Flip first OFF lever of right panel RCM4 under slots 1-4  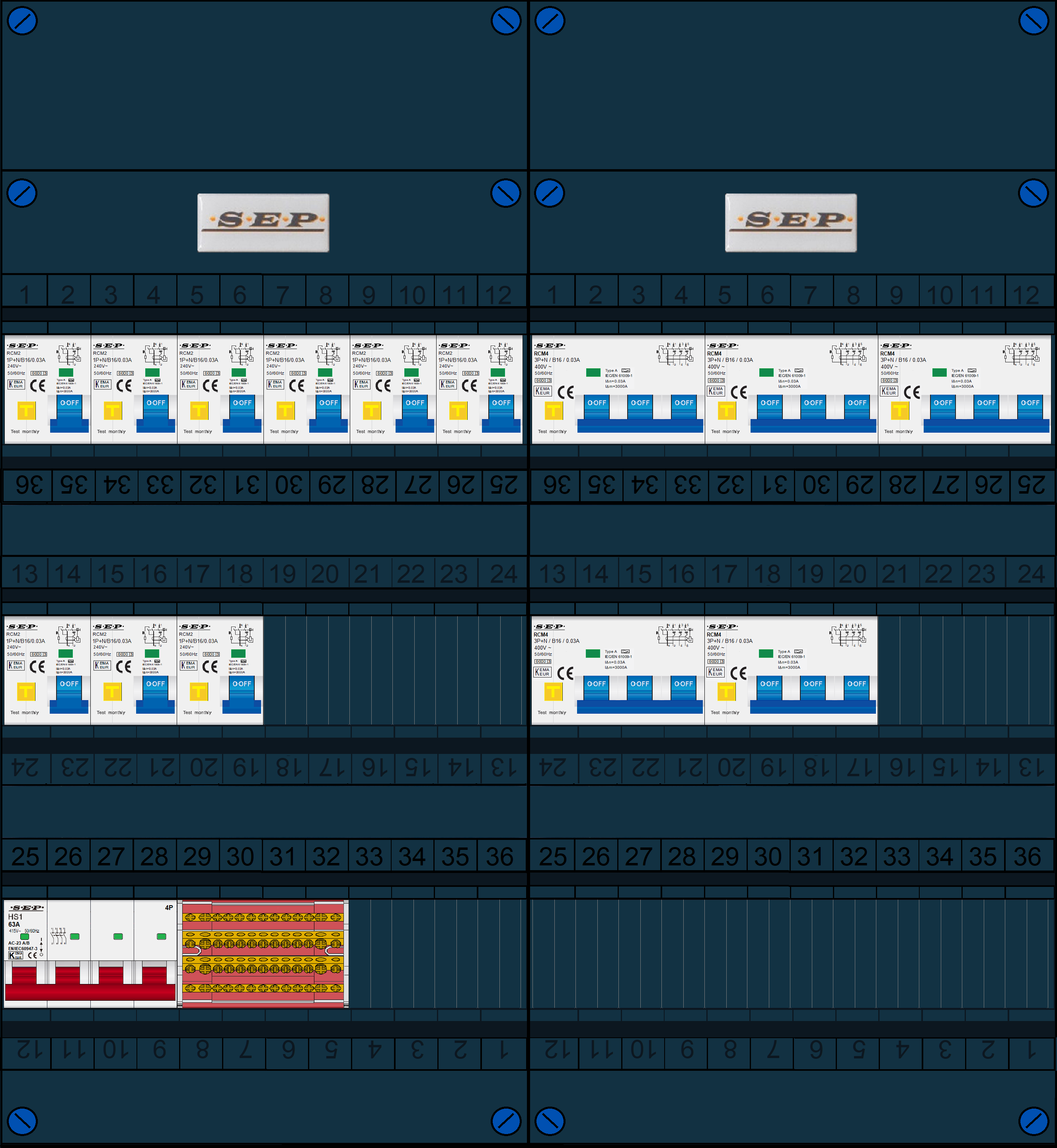point(597,407)
